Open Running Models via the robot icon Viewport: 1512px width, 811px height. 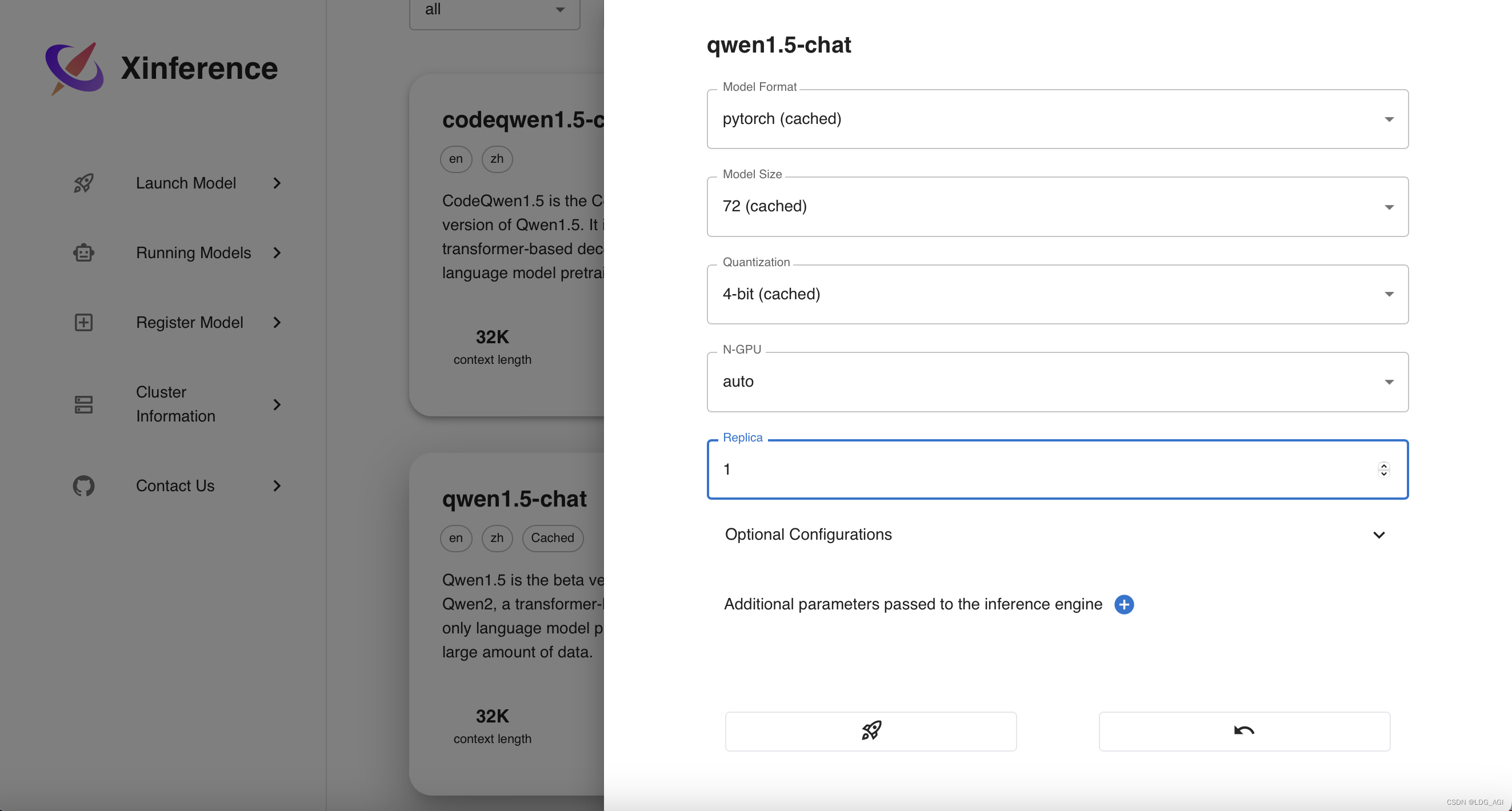83,252
